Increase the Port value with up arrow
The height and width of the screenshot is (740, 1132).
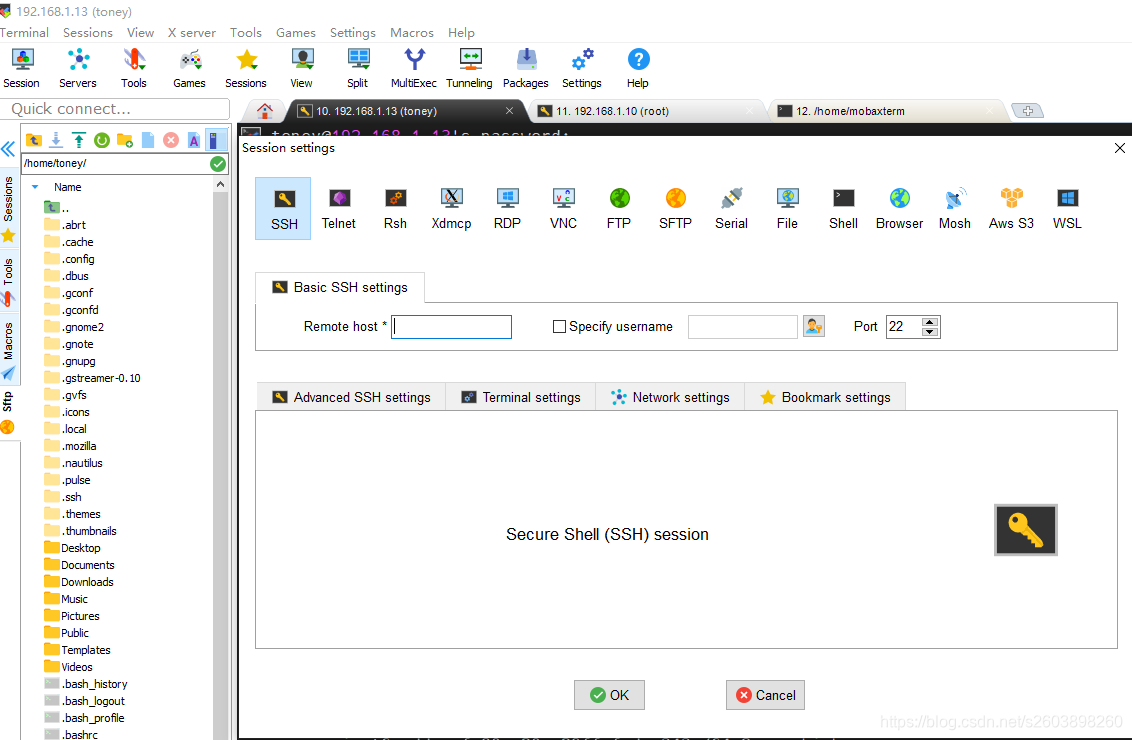[x=931, y=321]
